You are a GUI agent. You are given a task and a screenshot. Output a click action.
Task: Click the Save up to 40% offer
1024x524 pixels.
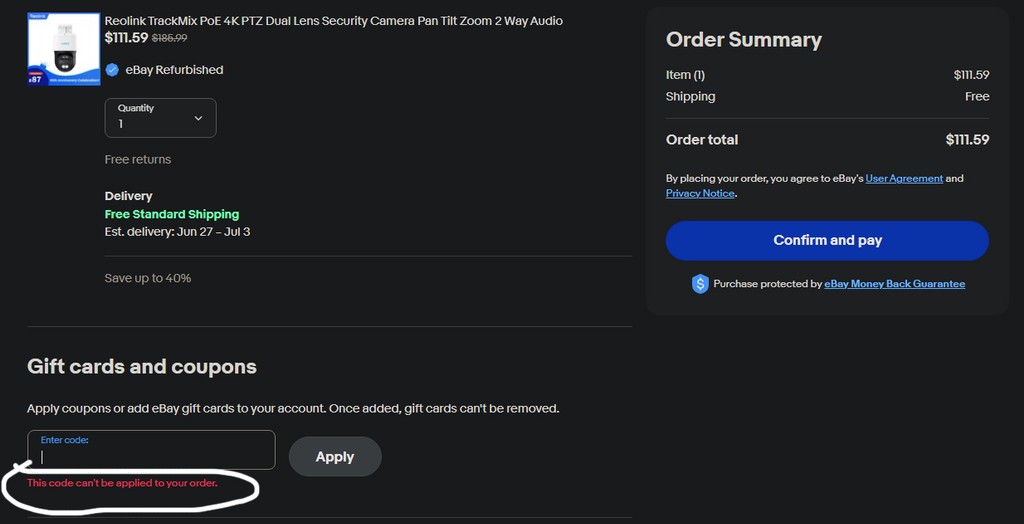[x=148, y=278]
